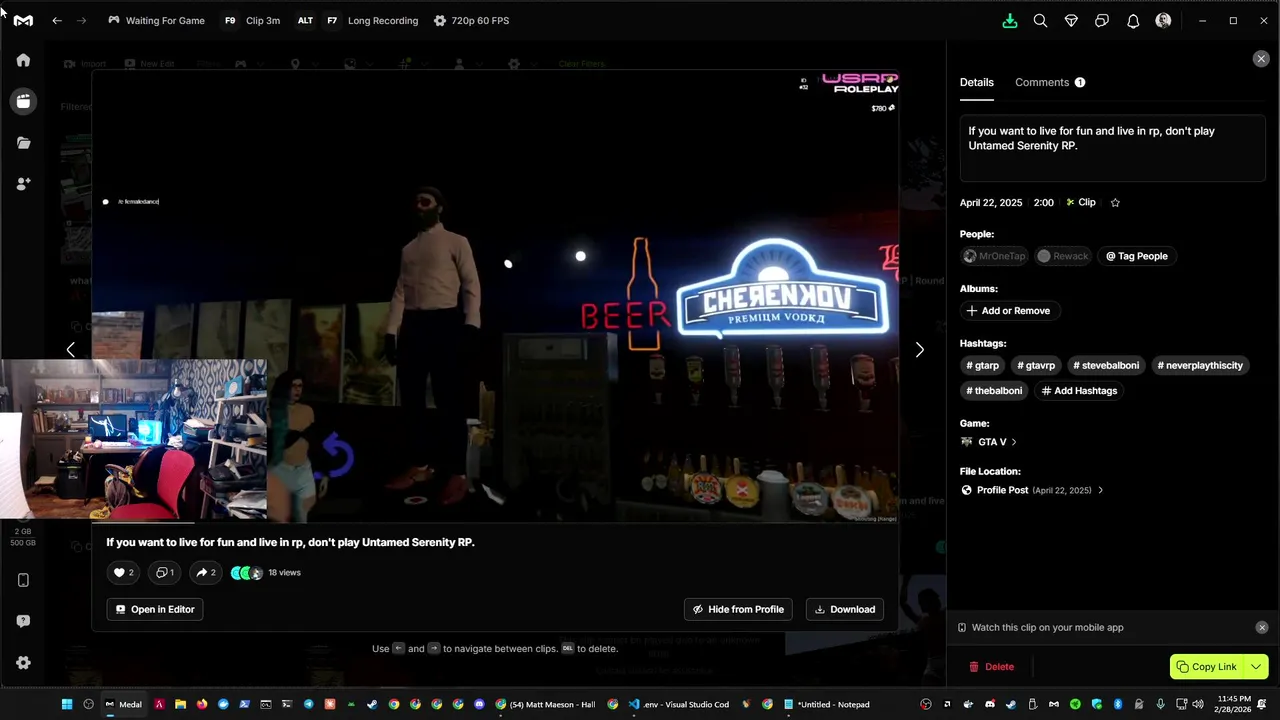
Task: Open the mobile device sidebar icon
Action: coord(23,580)
